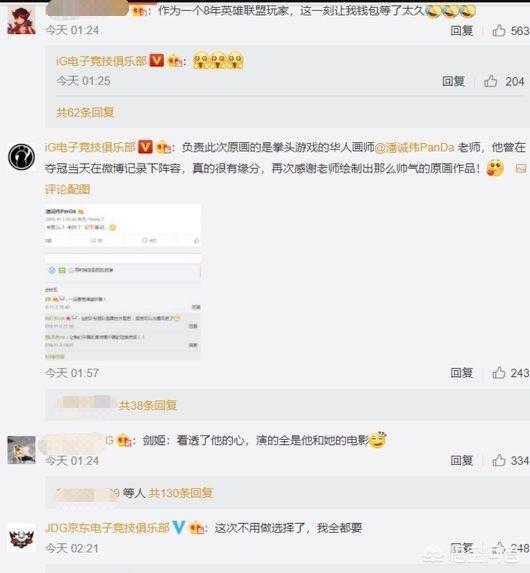This screenshot has width=530, height=573.
Task: Open the 评论配图 image link
Action: pyautogui.click(x=68, y=189)
